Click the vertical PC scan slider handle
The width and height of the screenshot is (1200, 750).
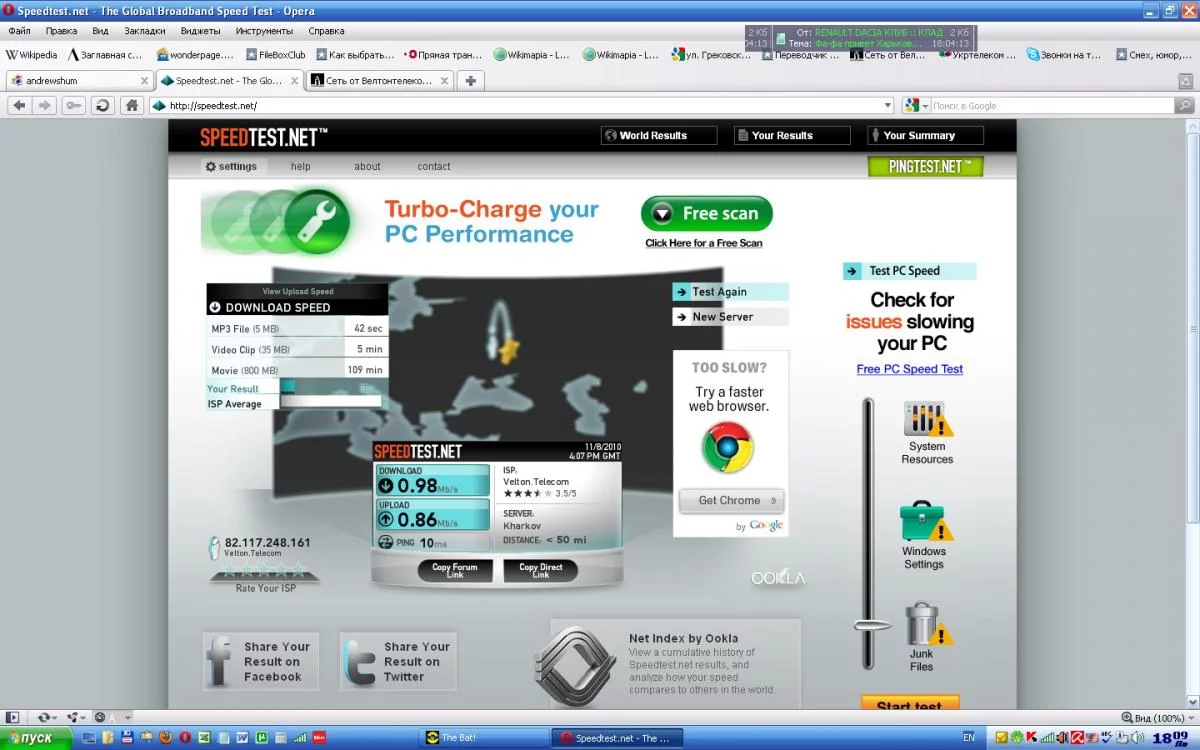pos(872,626)
